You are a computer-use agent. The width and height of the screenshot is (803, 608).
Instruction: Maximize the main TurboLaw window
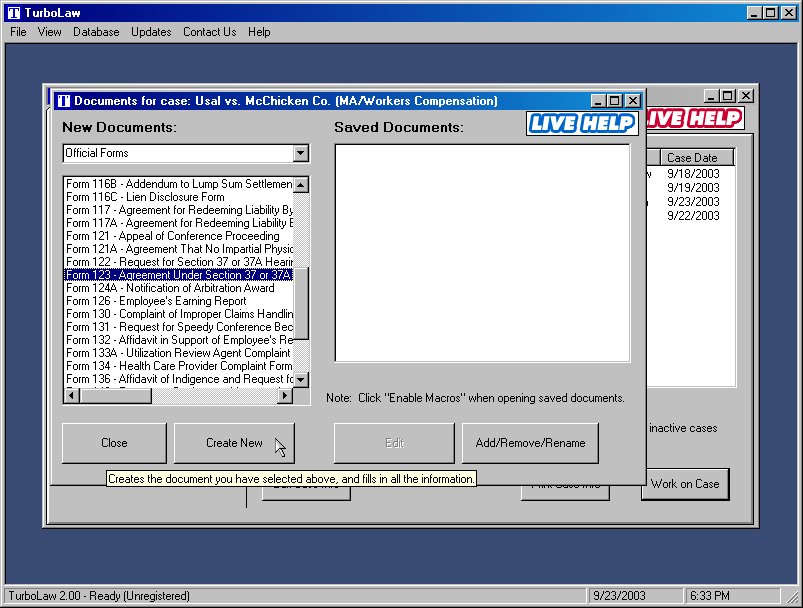(x=770, y=13)
